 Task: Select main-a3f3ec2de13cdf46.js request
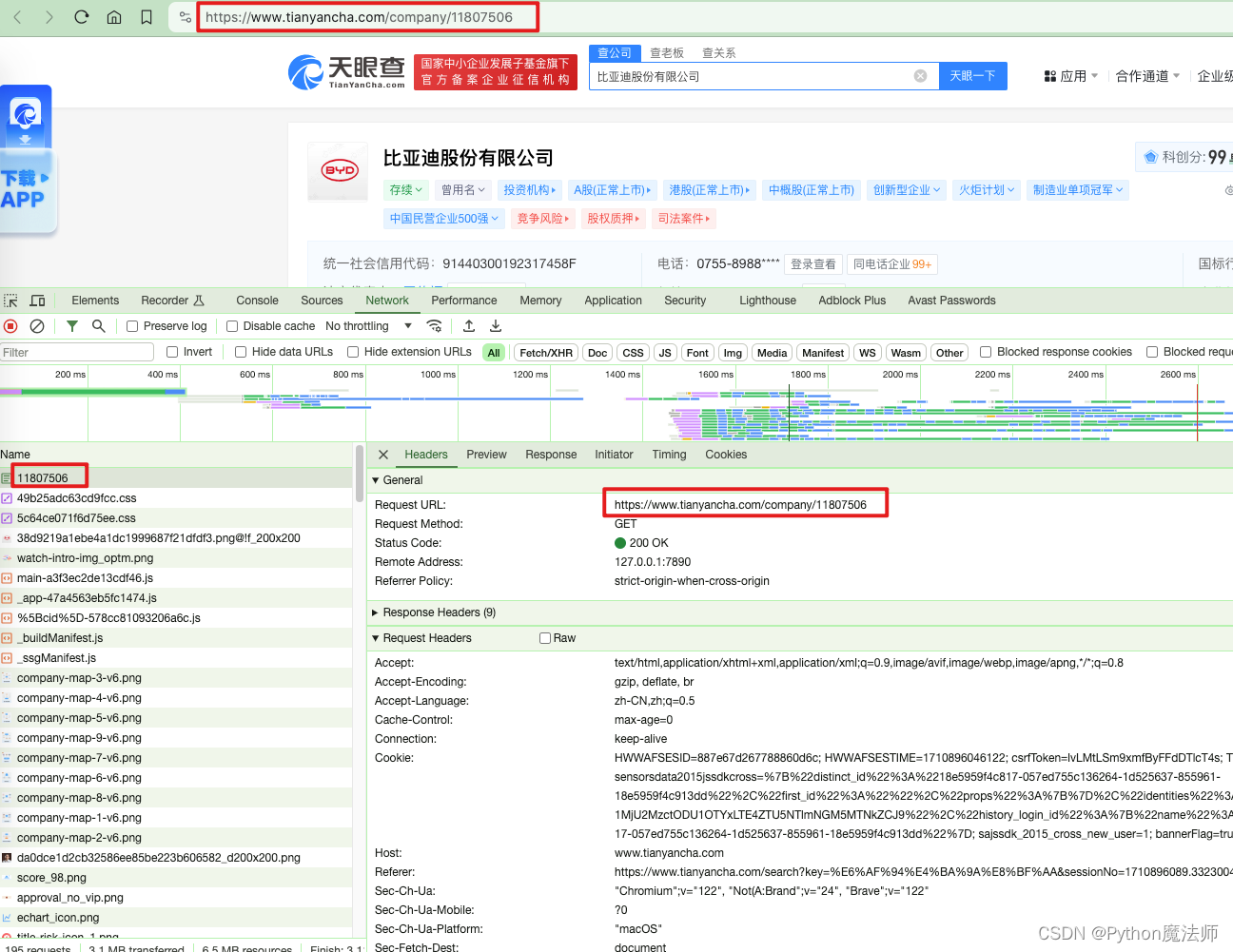pos(176,578)
